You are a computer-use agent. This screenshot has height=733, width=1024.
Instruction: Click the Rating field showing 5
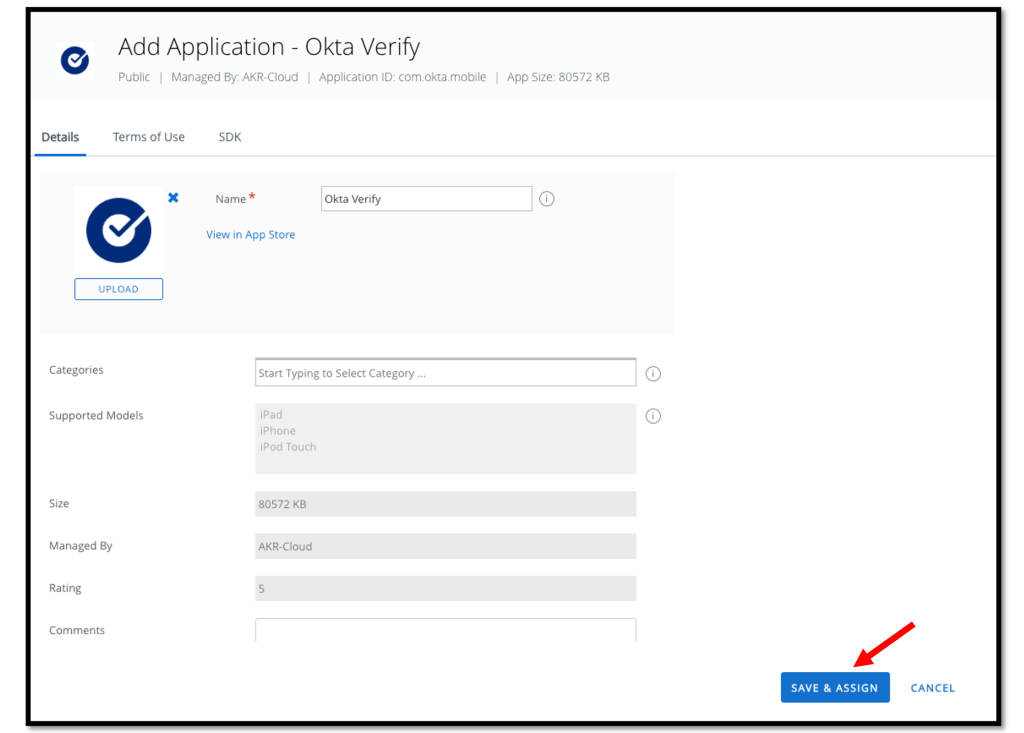point(445,589)
